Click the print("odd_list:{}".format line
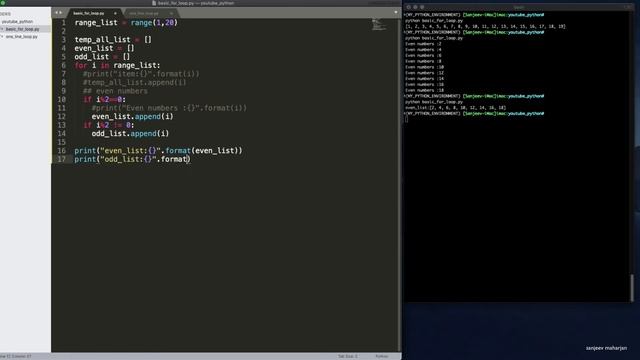This screenshot has width=640, height=360. click(132, 159)
